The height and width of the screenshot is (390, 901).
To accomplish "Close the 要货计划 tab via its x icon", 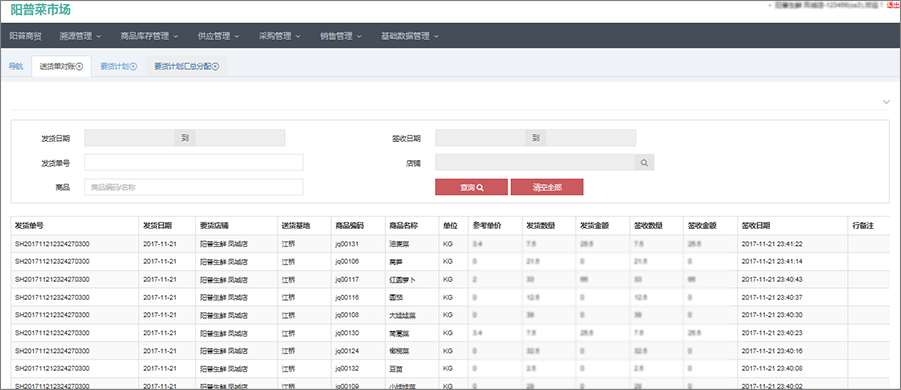I will pyautogui.click(x=133, y=67).
